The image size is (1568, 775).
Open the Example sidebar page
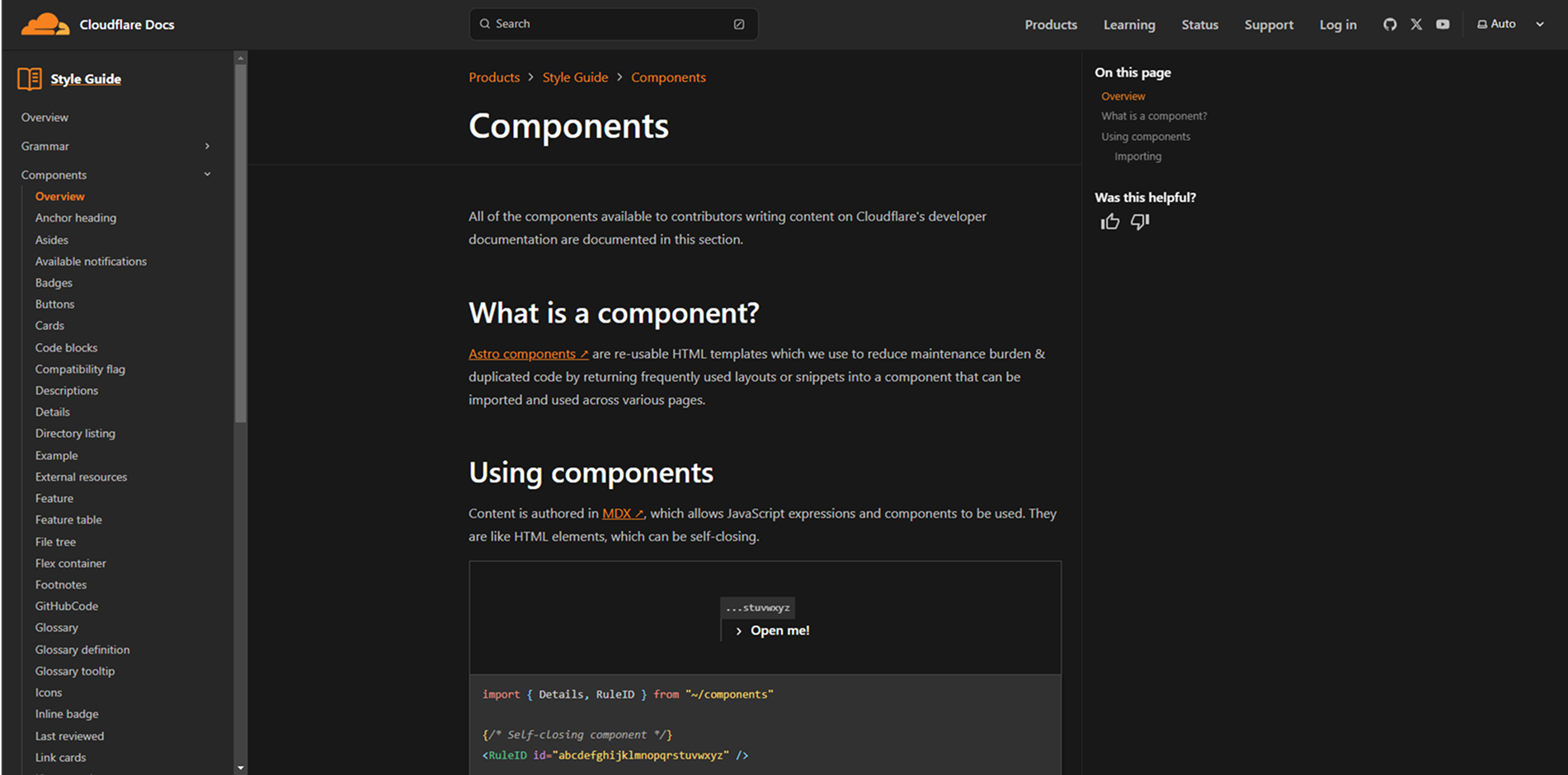56,456
